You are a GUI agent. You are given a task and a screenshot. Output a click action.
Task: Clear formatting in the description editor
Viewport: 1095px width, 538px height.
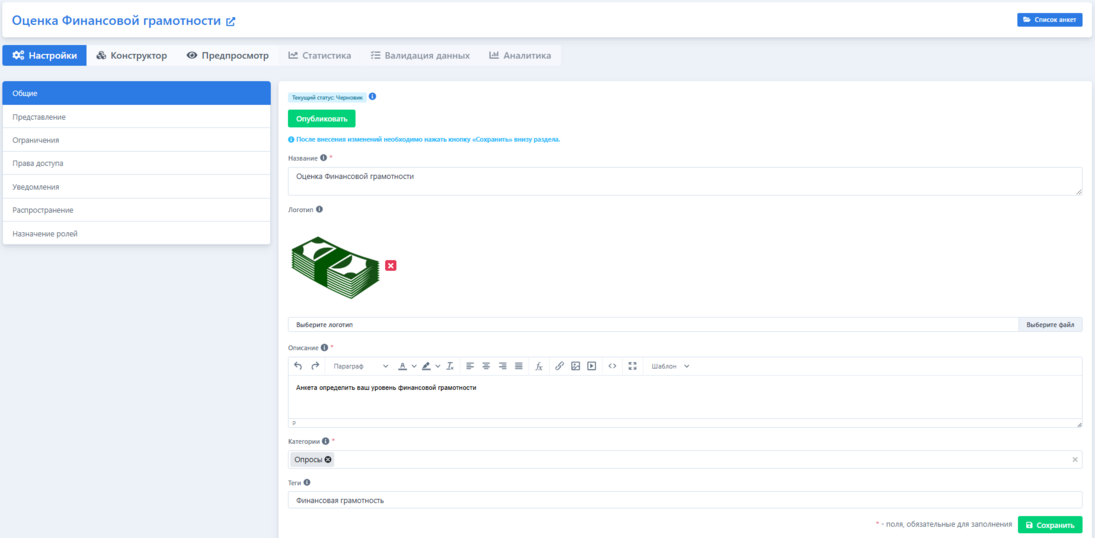tap(450, 367)
